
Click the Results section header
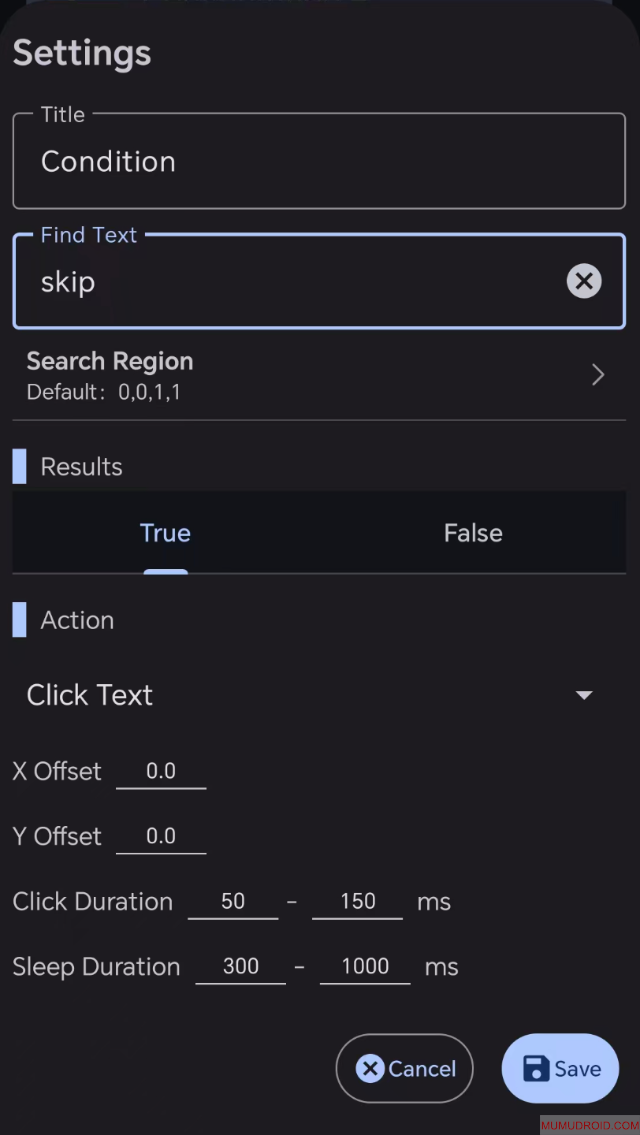coord(81,466)
